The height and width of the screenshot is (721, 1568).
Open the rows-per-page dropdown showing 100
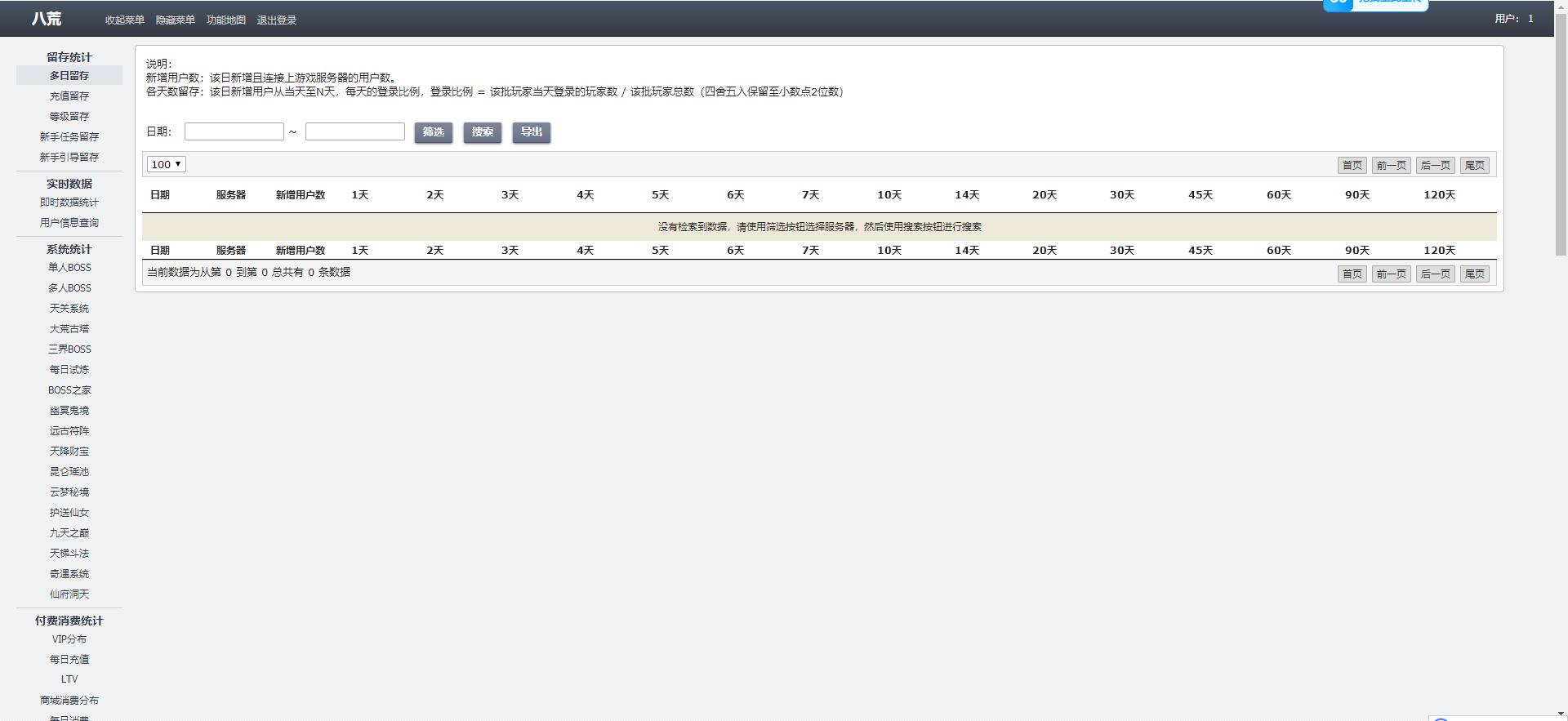167,164
